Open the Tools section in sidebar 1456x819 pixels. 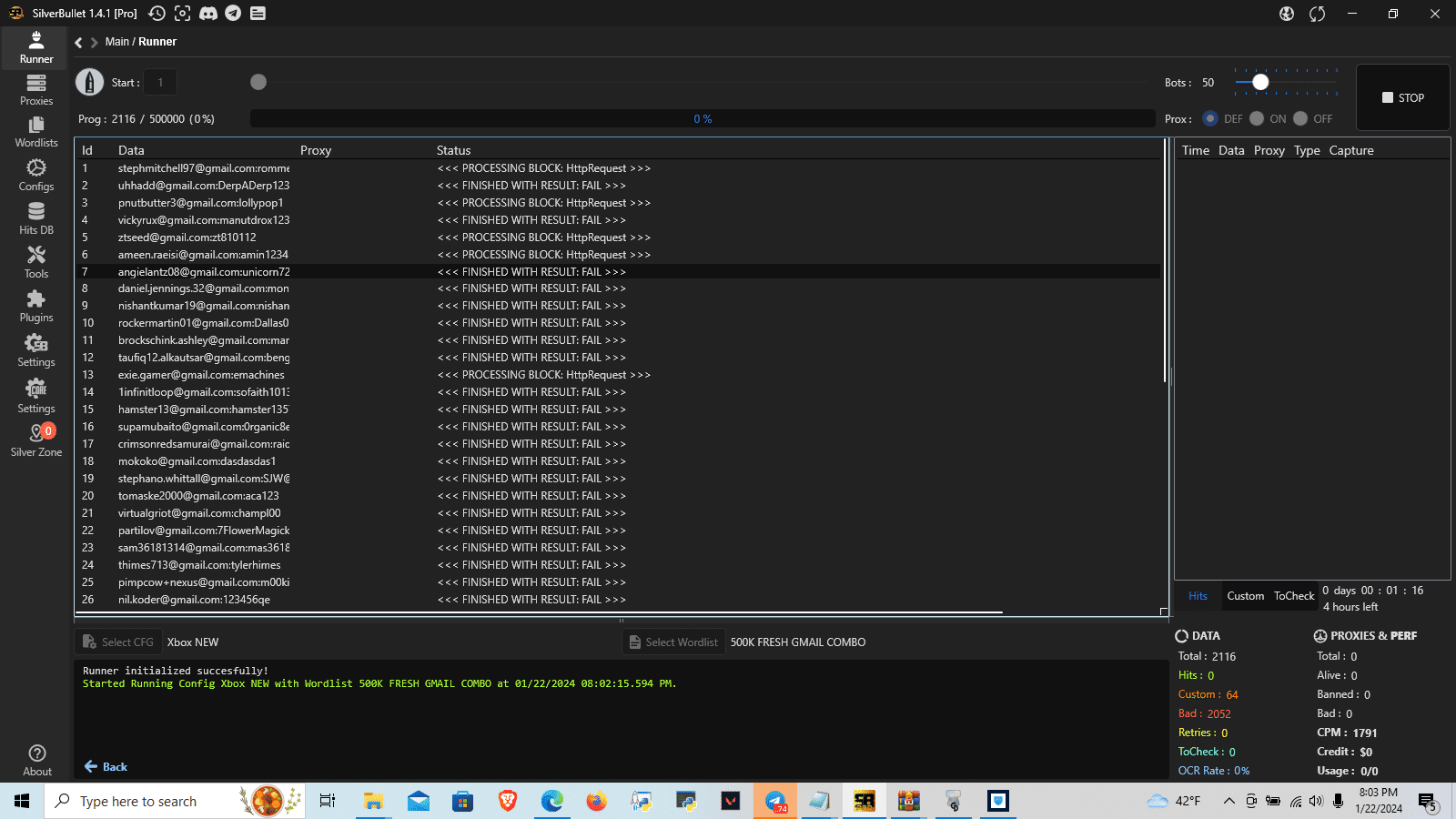[36, 263]
